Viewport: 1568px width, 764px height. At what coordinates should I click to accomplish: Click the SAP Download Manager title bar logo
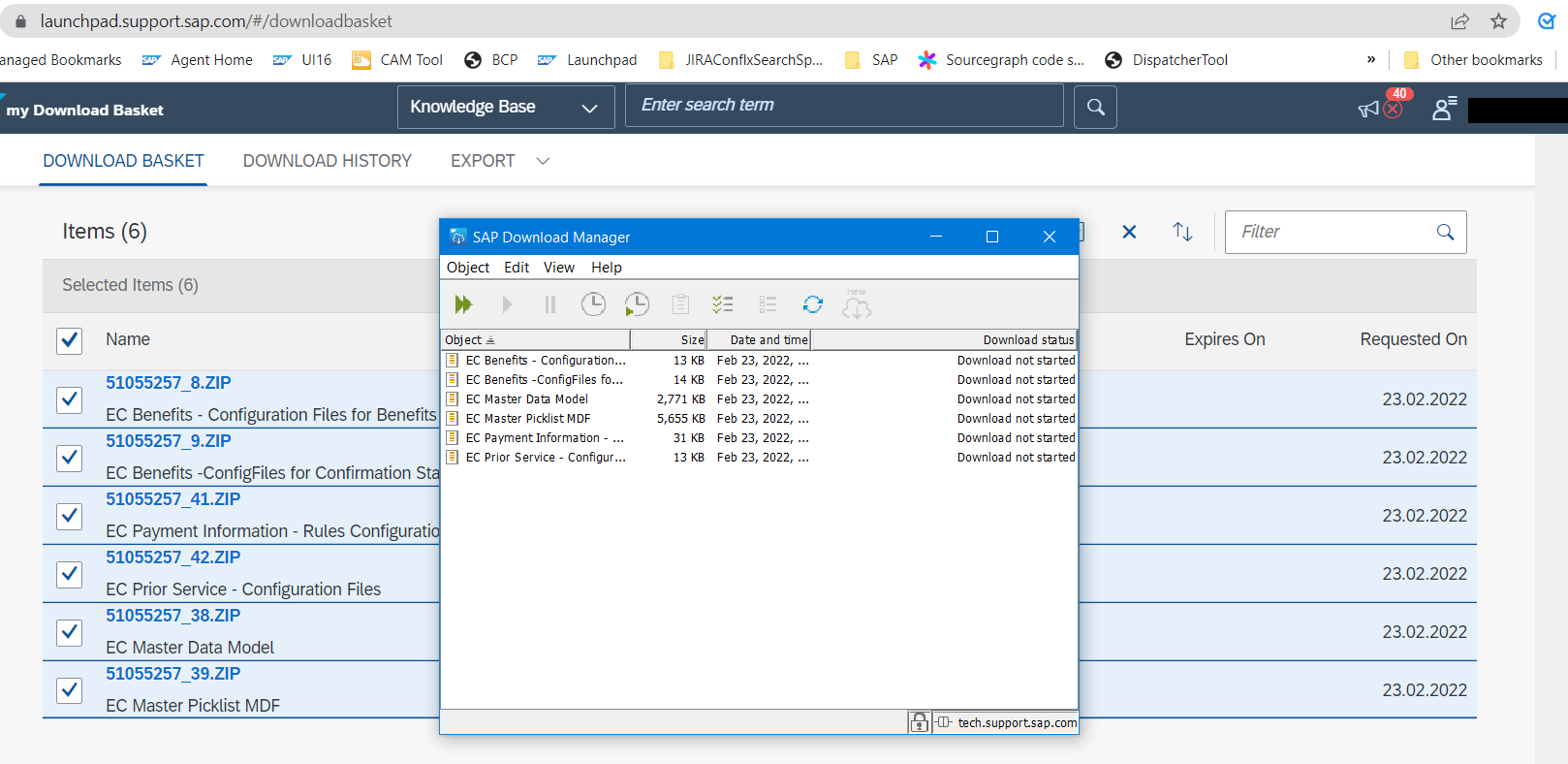[457, 237]
